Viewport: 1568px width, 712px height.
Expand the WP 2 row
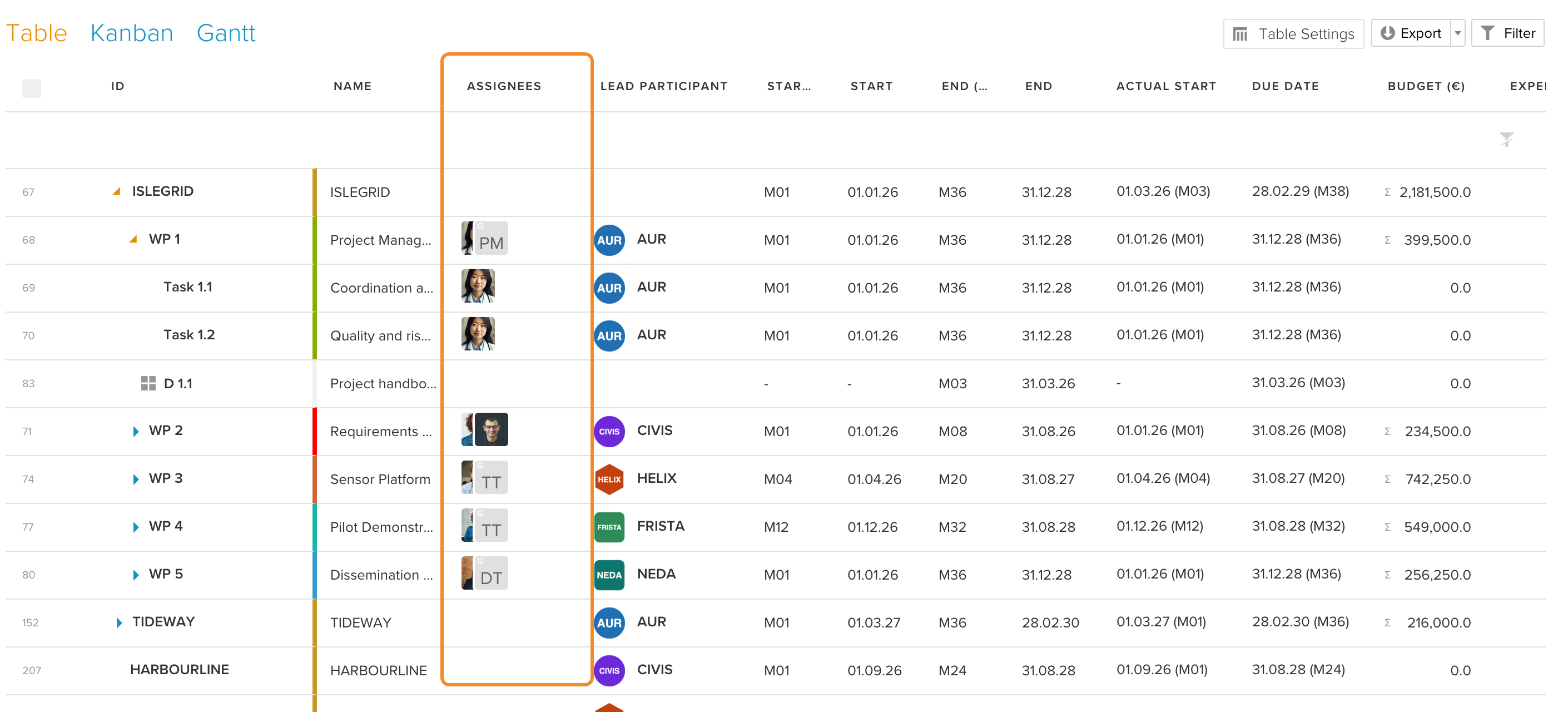point(135,431)
